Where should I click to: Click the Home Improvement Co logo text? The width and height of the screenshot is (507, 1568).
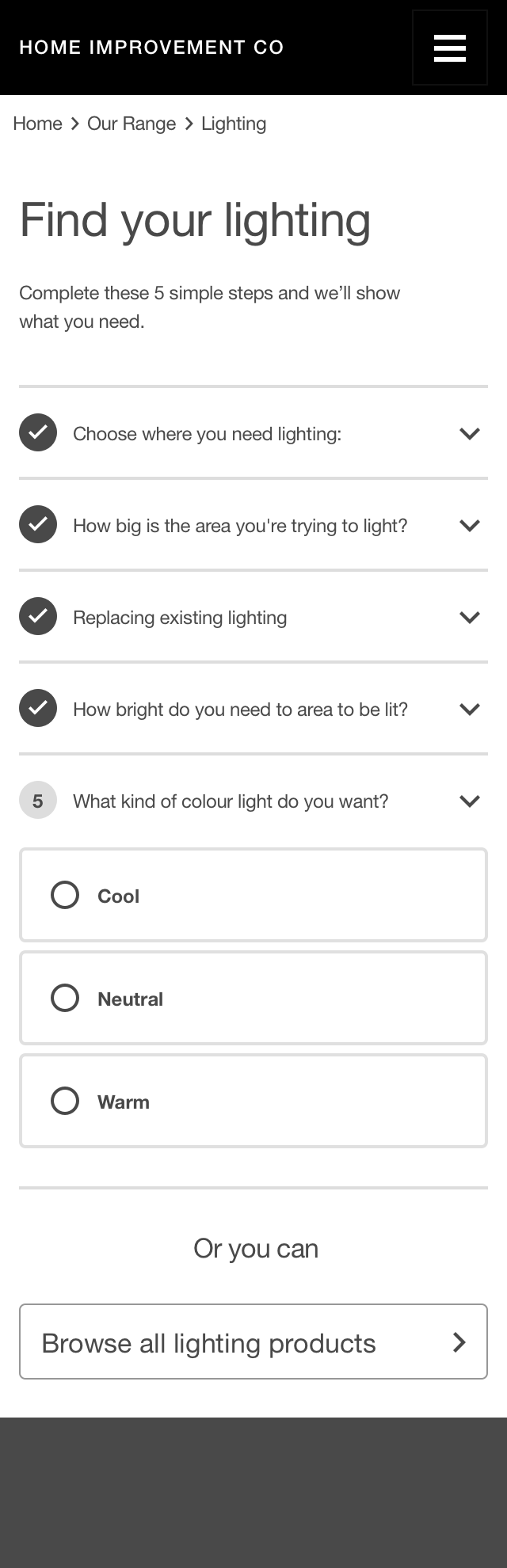(151, 48)
